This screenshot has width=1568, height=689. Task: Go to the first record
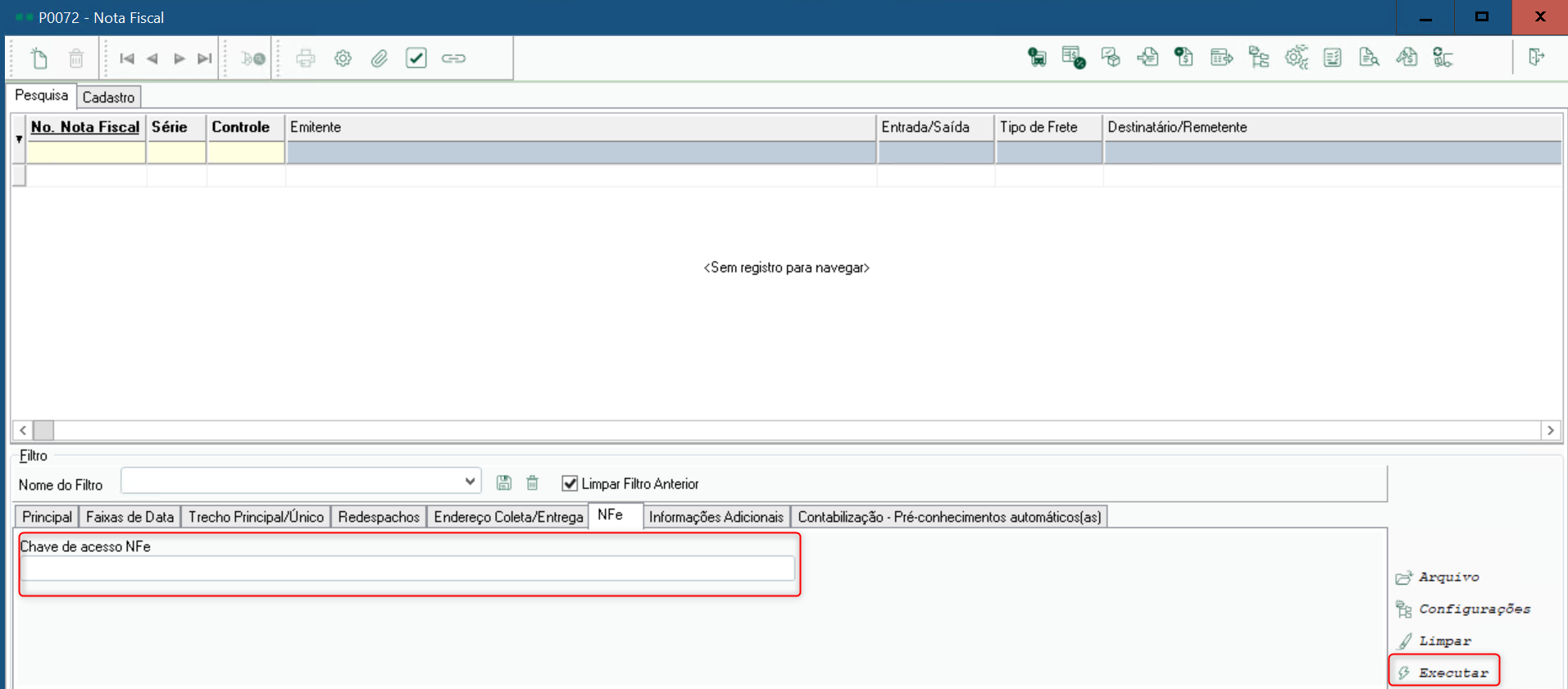click(x=127, y=58)
